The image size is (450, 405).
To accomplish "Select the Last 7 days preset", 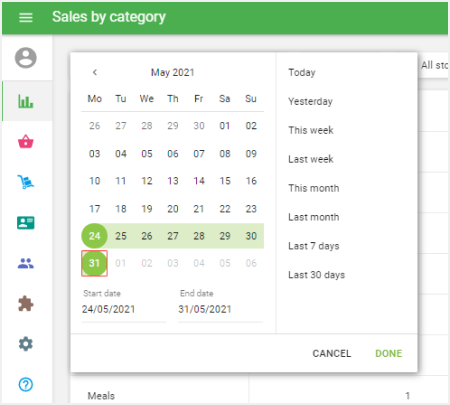I will pyautogui.click(x=314, y=246).
